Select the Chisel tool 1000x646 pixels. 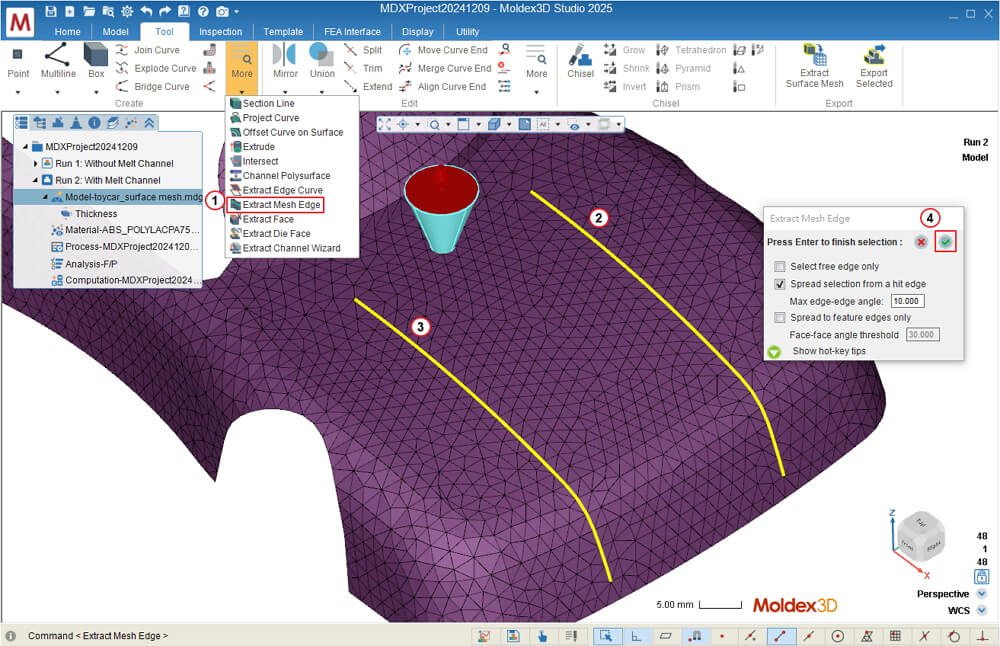tap(580, 62)
